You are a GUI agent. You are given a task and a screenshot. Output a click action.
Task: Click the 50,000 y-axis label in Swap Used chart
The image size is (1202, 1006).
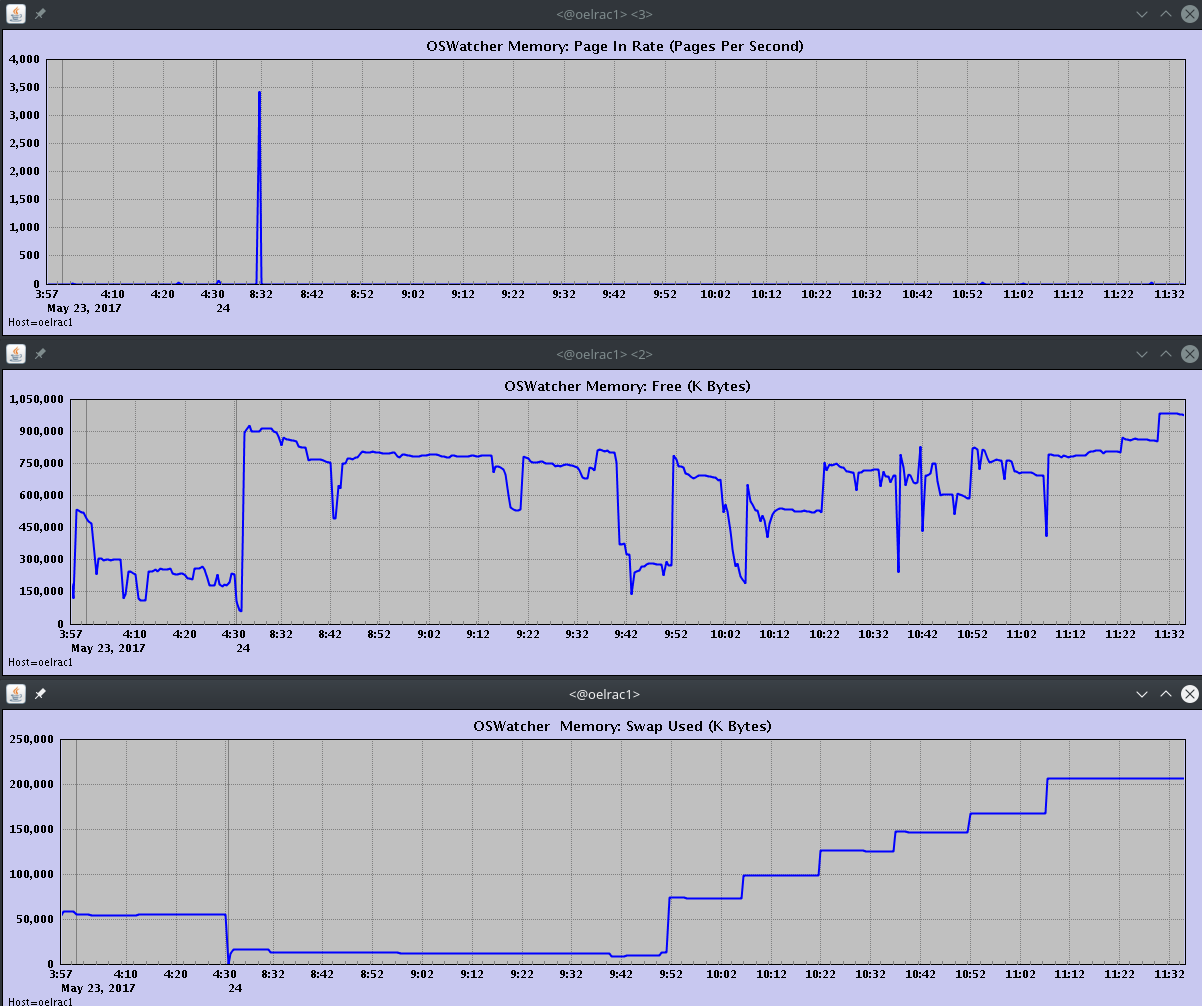(34, 919)
